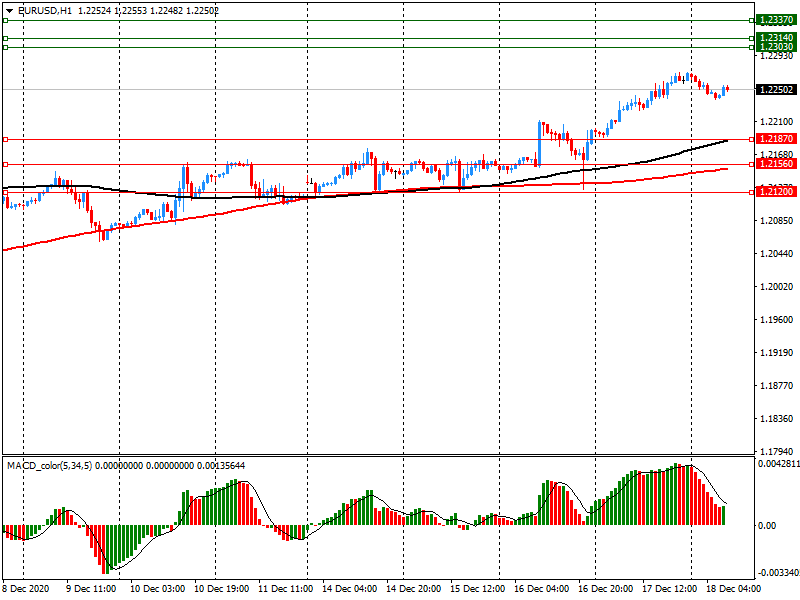The width and height of the screenshot is (800, 600).
Task: Select the 1.21200 red level label
Action: pyautogui.click(x=776, y=192)
